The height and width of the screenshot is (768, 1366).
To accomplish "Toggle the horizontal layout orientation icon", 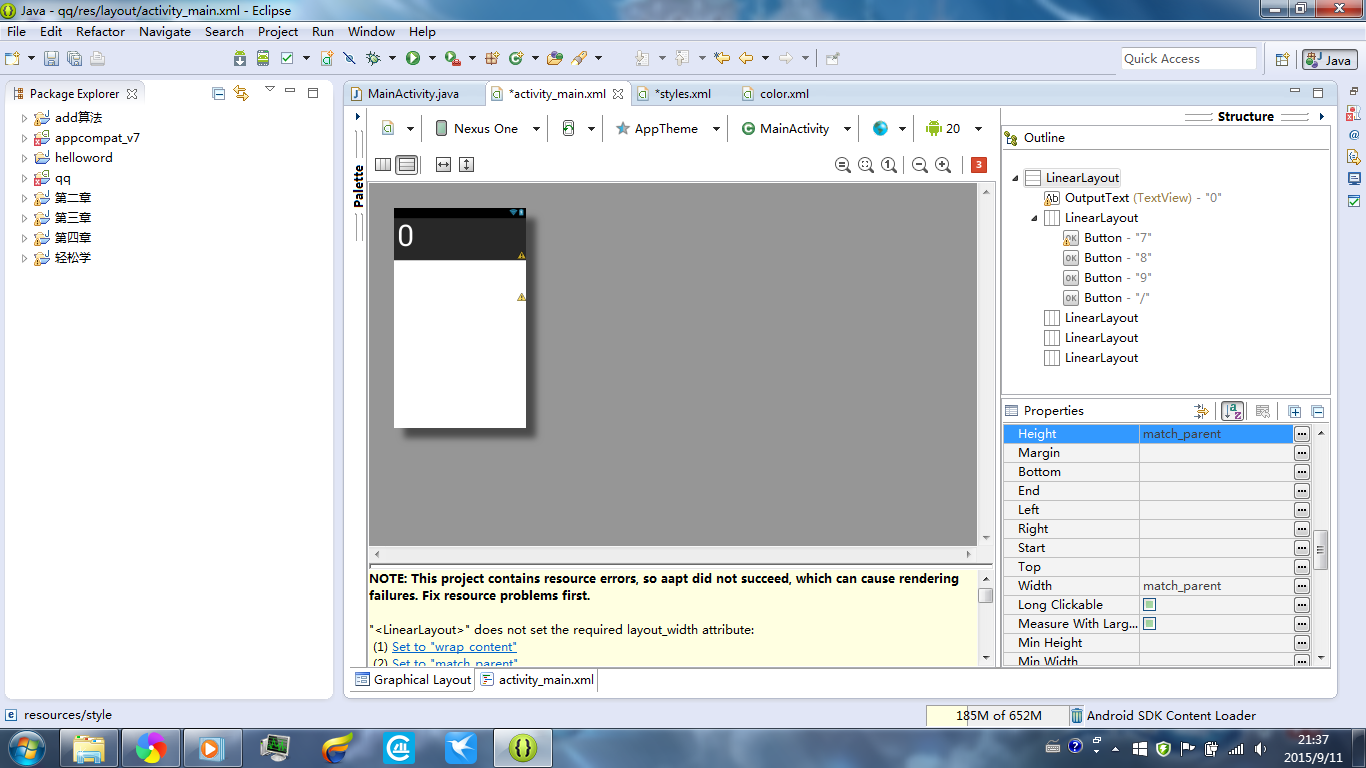I will (383, 165).
